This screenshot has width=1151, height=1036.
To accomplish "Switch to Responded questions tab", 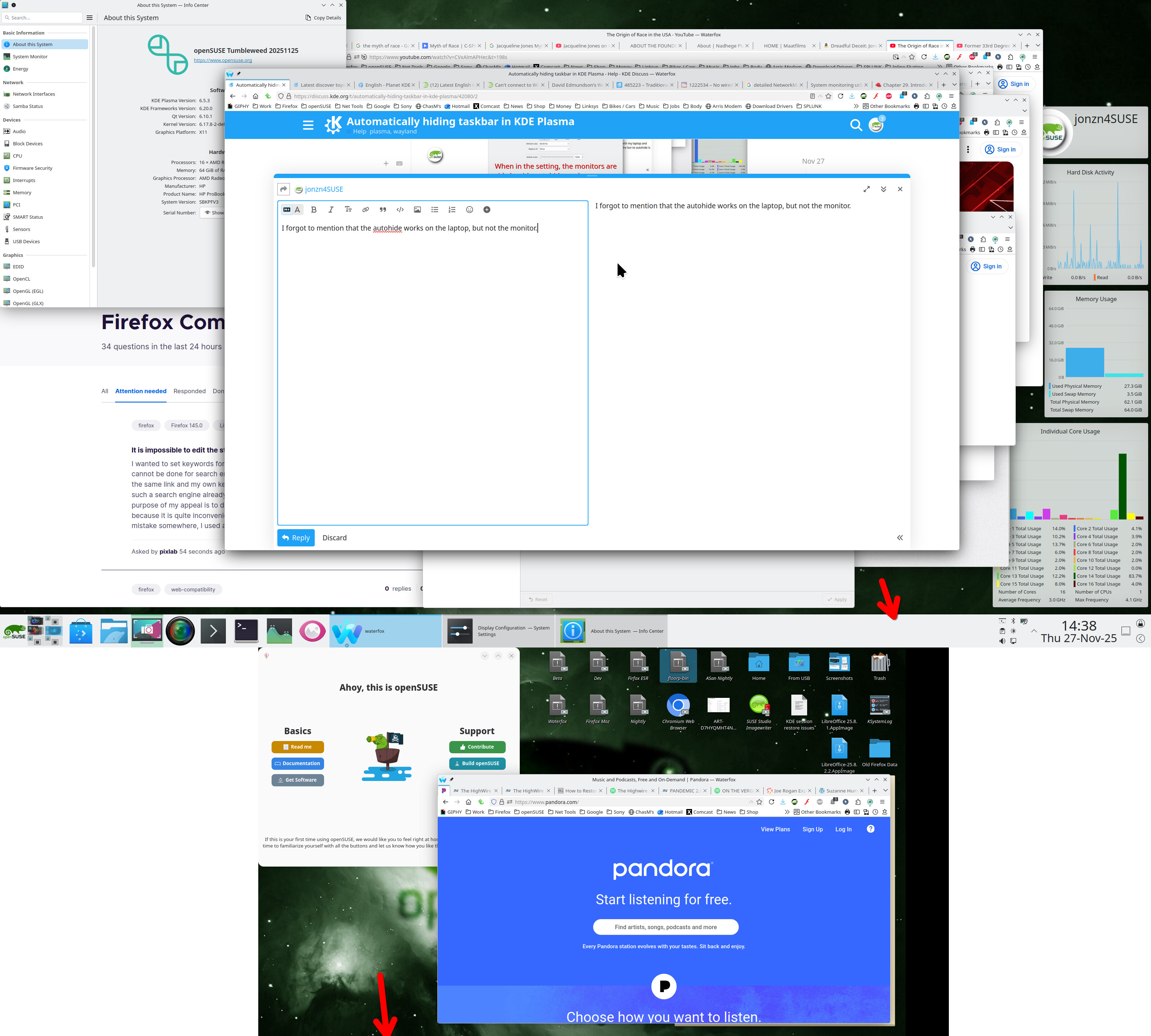I will click(x=189, y=391).
